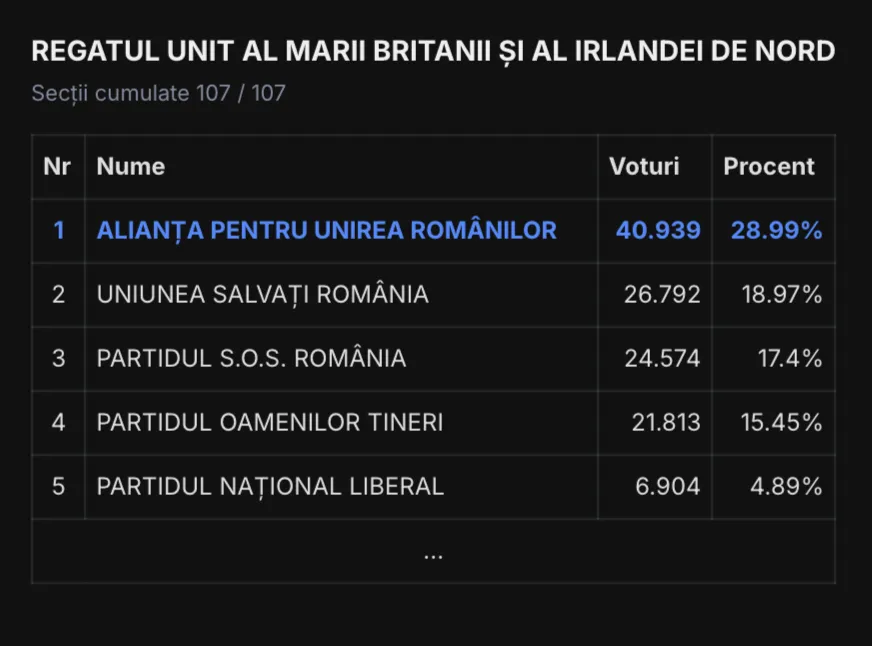Click the Voturi column header
This screenshot has width=872, height=646.
coord(644,166)
